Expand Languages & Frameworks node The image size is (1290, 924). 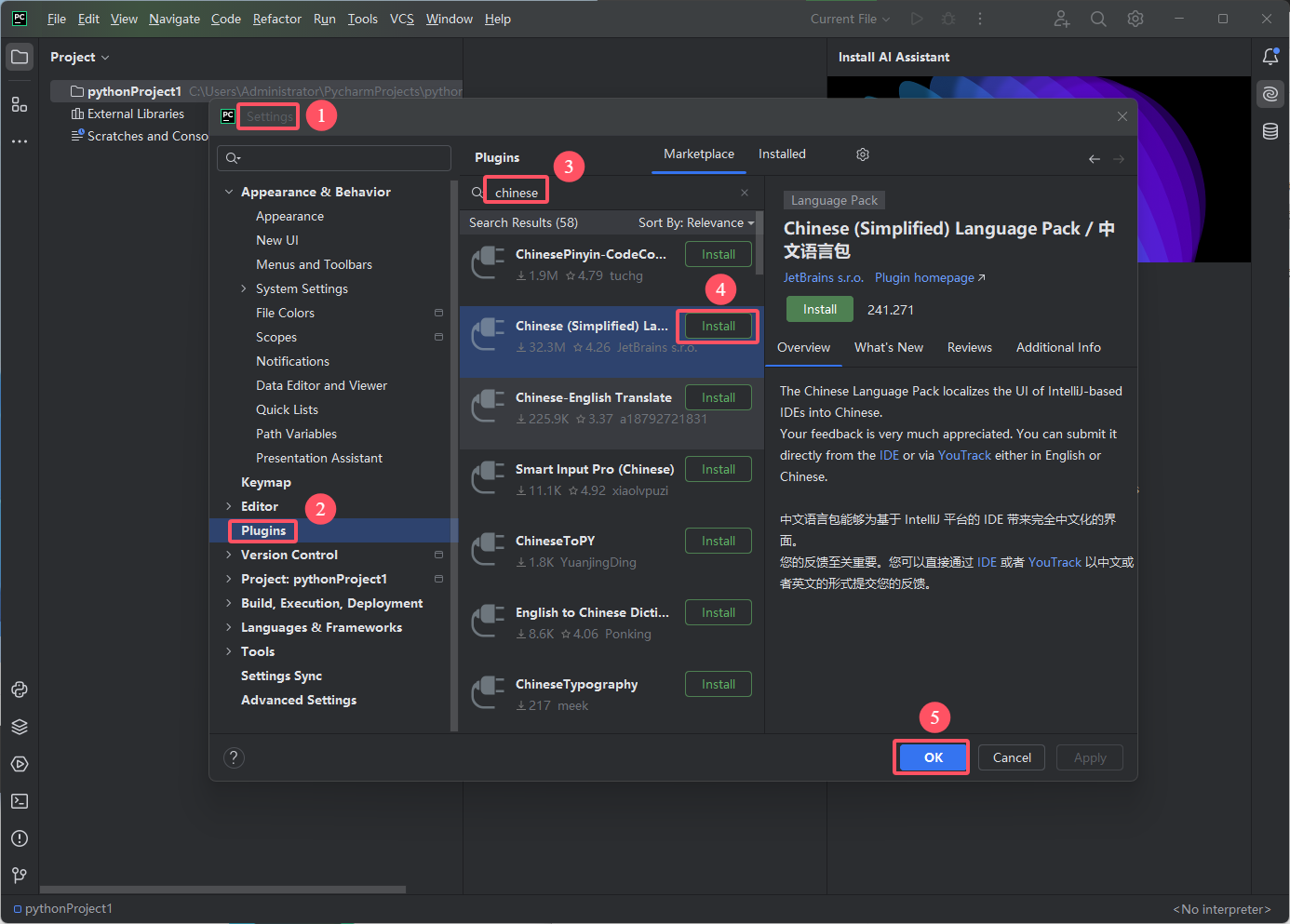pyautogui.click(x=229, y=627)
